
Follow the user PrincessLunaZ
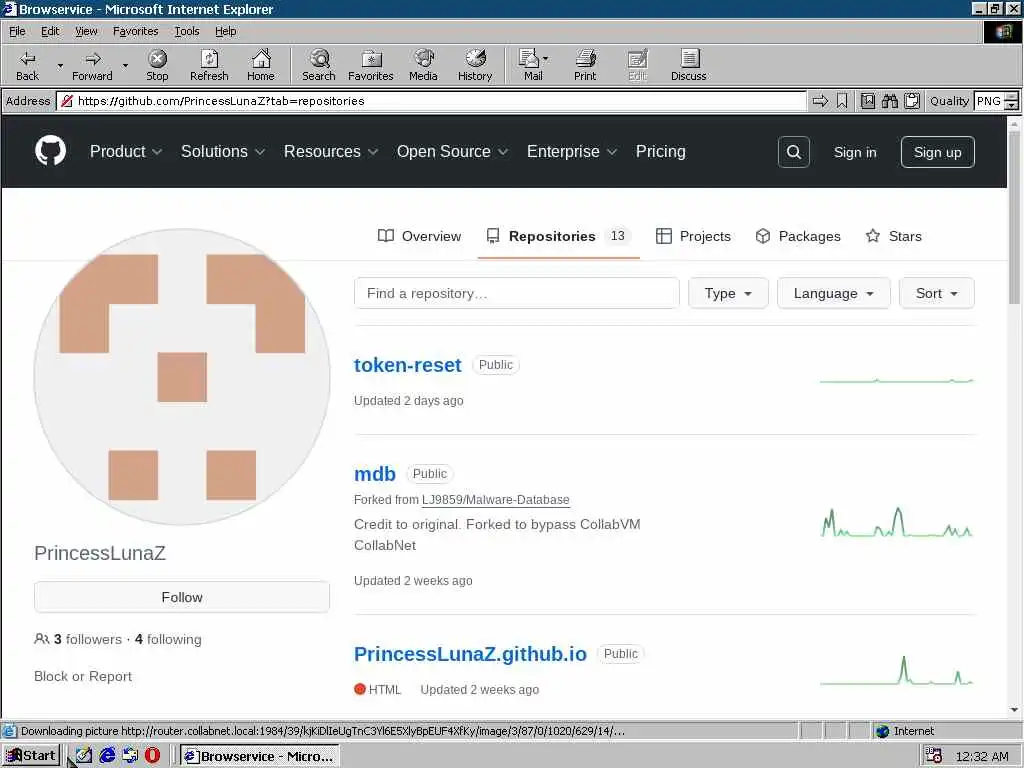coord(182,597)
